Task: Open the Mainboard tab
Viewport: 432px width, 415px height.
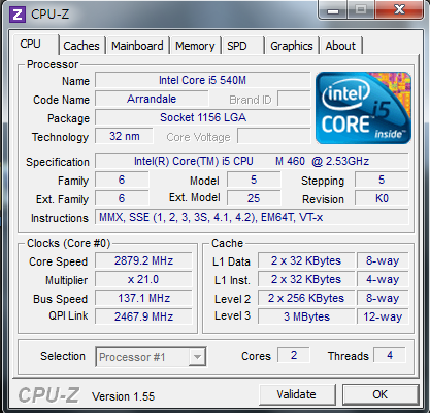Action: coord(137,46)
